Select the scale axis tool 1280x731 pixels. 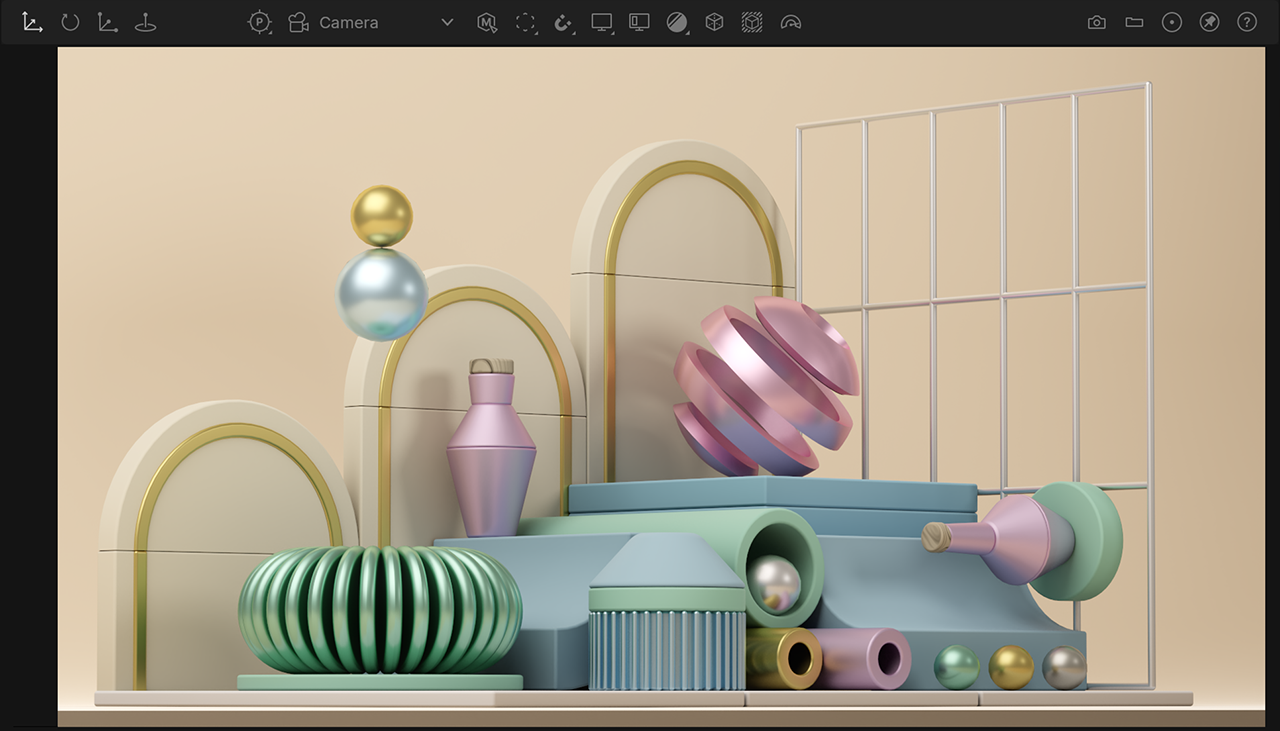[108, 22]
